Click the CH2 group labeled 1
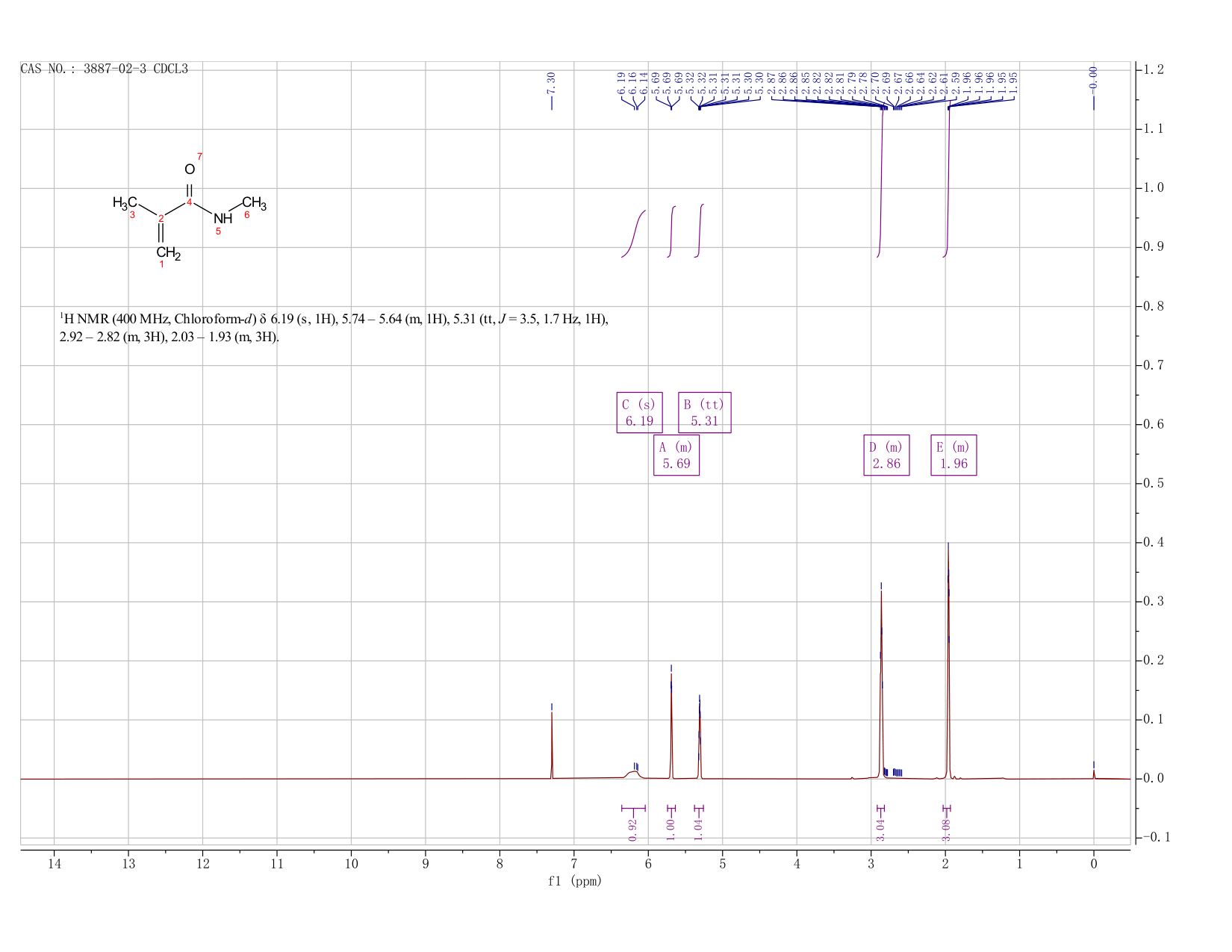Viewport: 1232px width, 952px height. coord(168,253)
